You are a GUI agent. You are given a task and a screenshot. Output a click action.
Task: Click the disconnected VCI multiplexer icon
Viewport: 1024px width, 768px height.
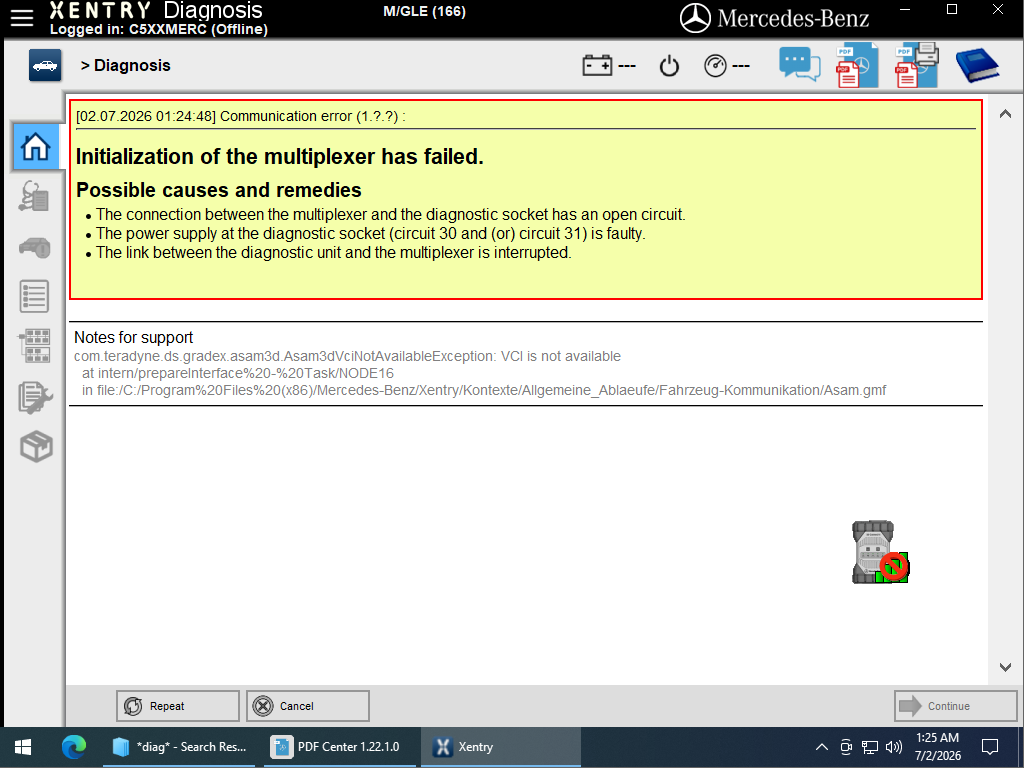point(880,552)
